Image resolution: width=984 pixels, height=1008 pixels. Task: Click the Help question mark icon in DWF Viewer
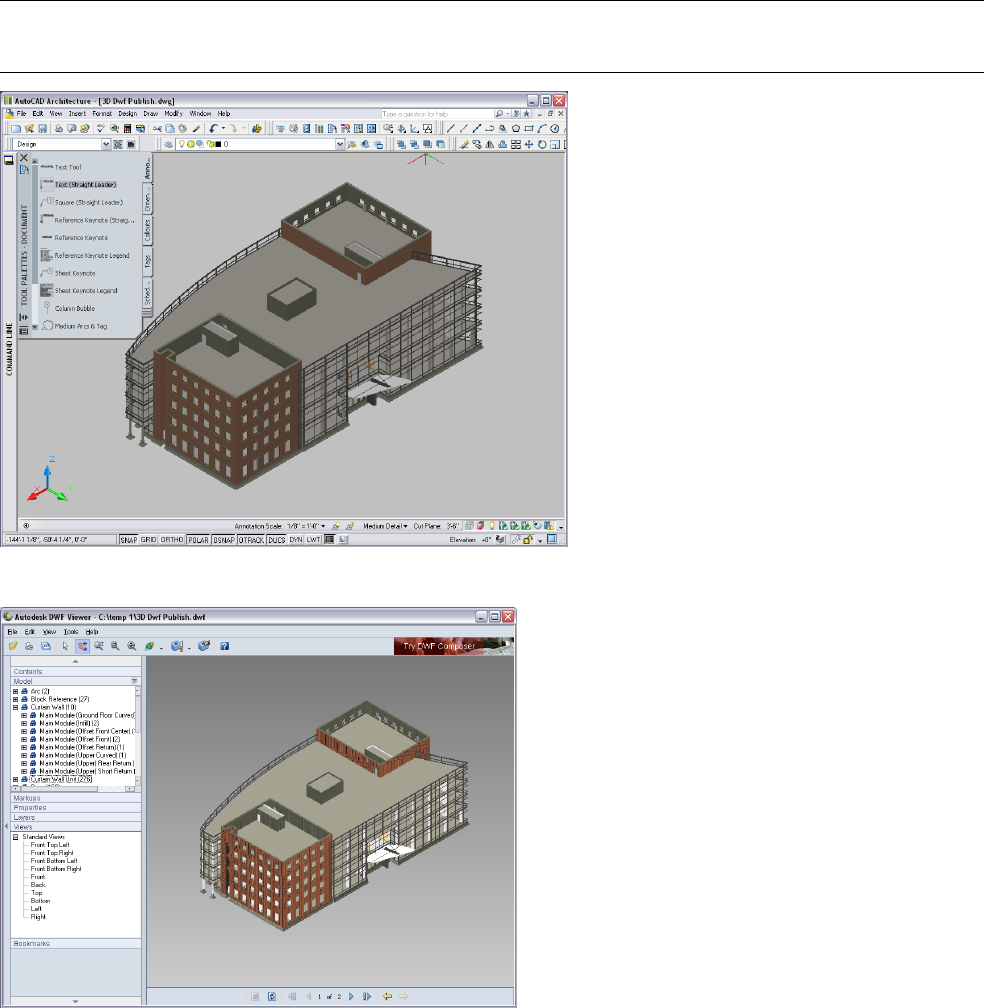click(224, 646)
